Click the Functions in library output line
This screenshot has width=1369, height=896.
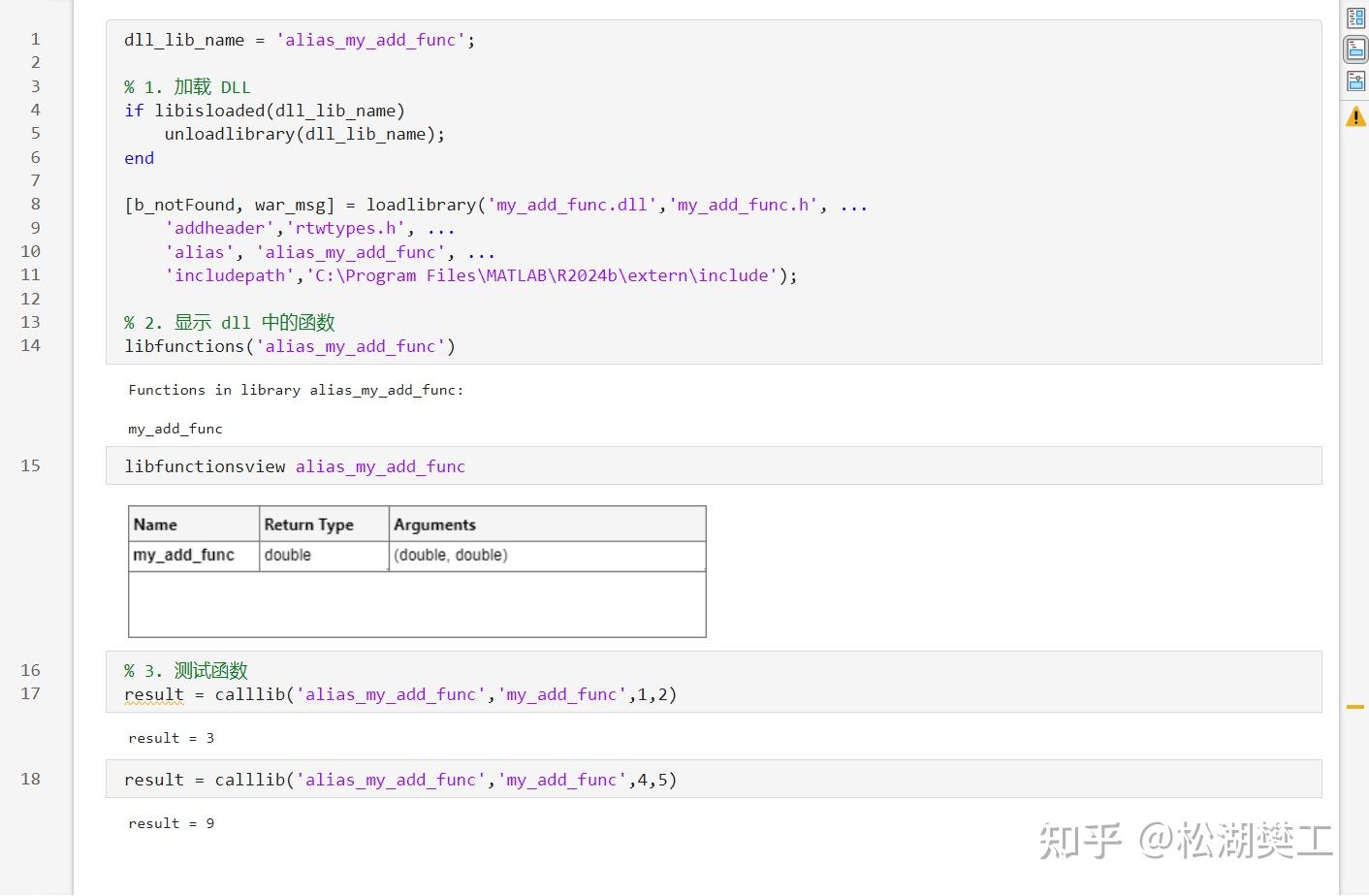pos(296,390)
